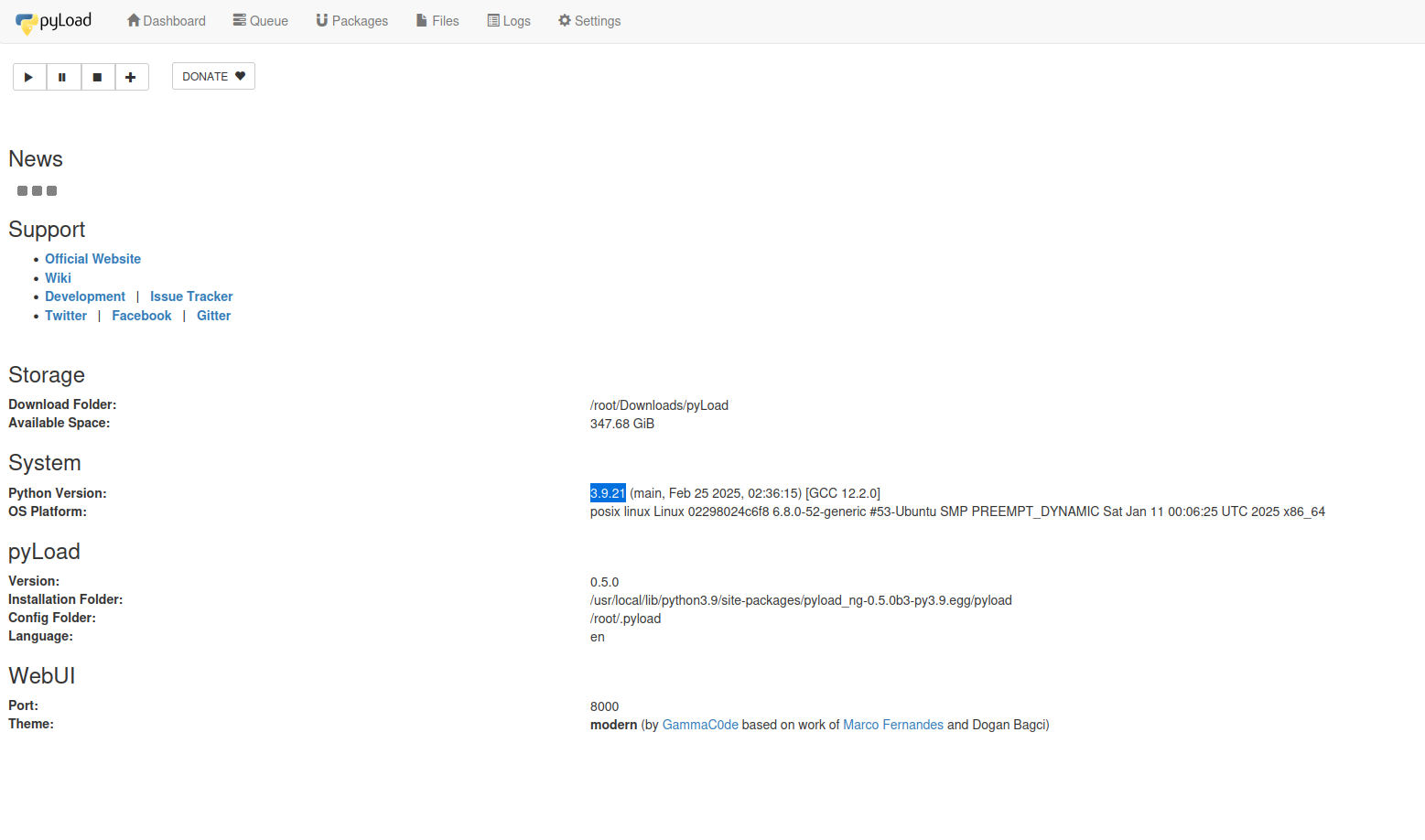1425x840 pixels.
Task: Click the Storage heading
Action: [47, 375]
